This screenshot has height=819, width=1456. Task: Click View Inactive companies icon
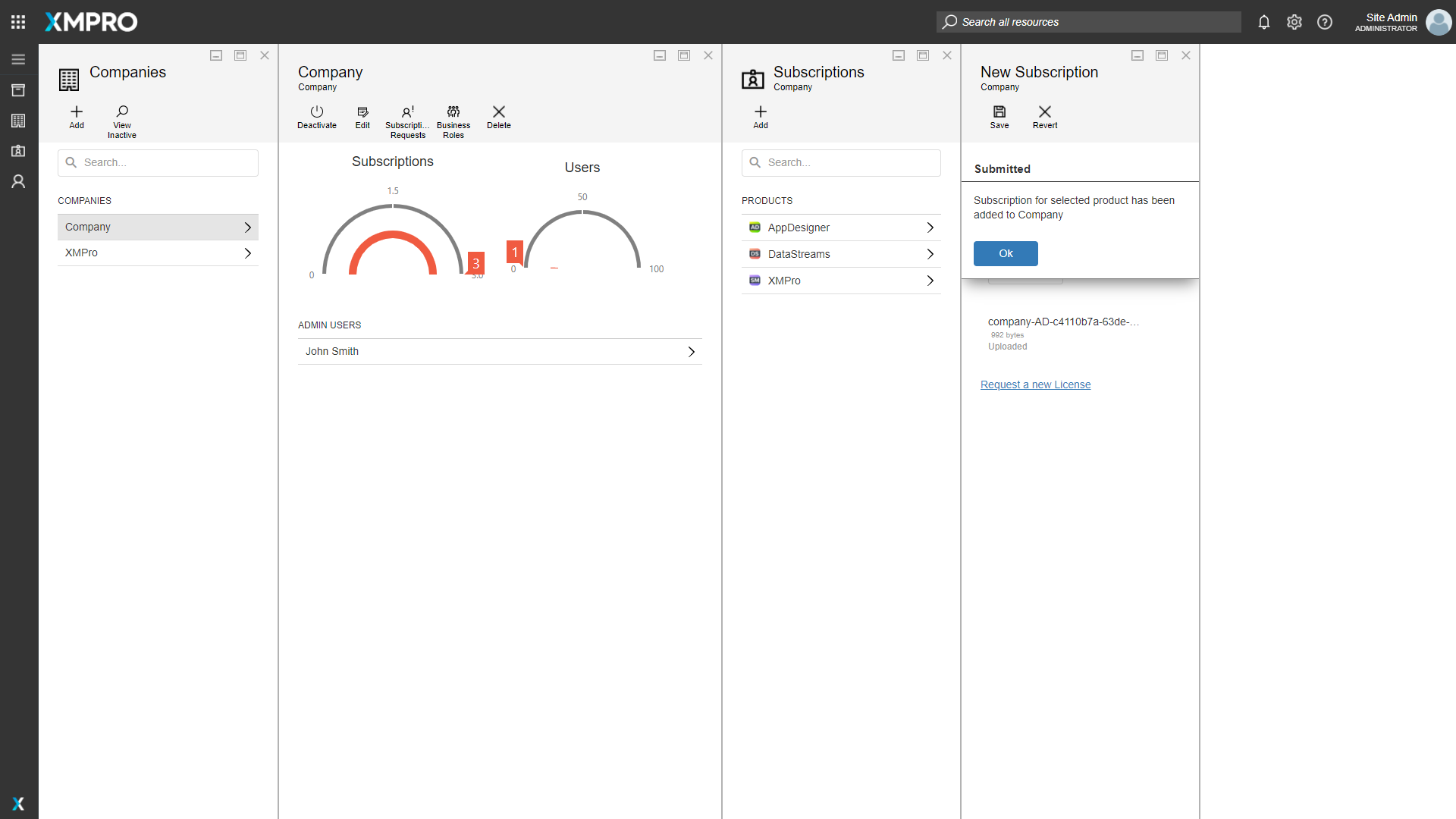point(122,112)
